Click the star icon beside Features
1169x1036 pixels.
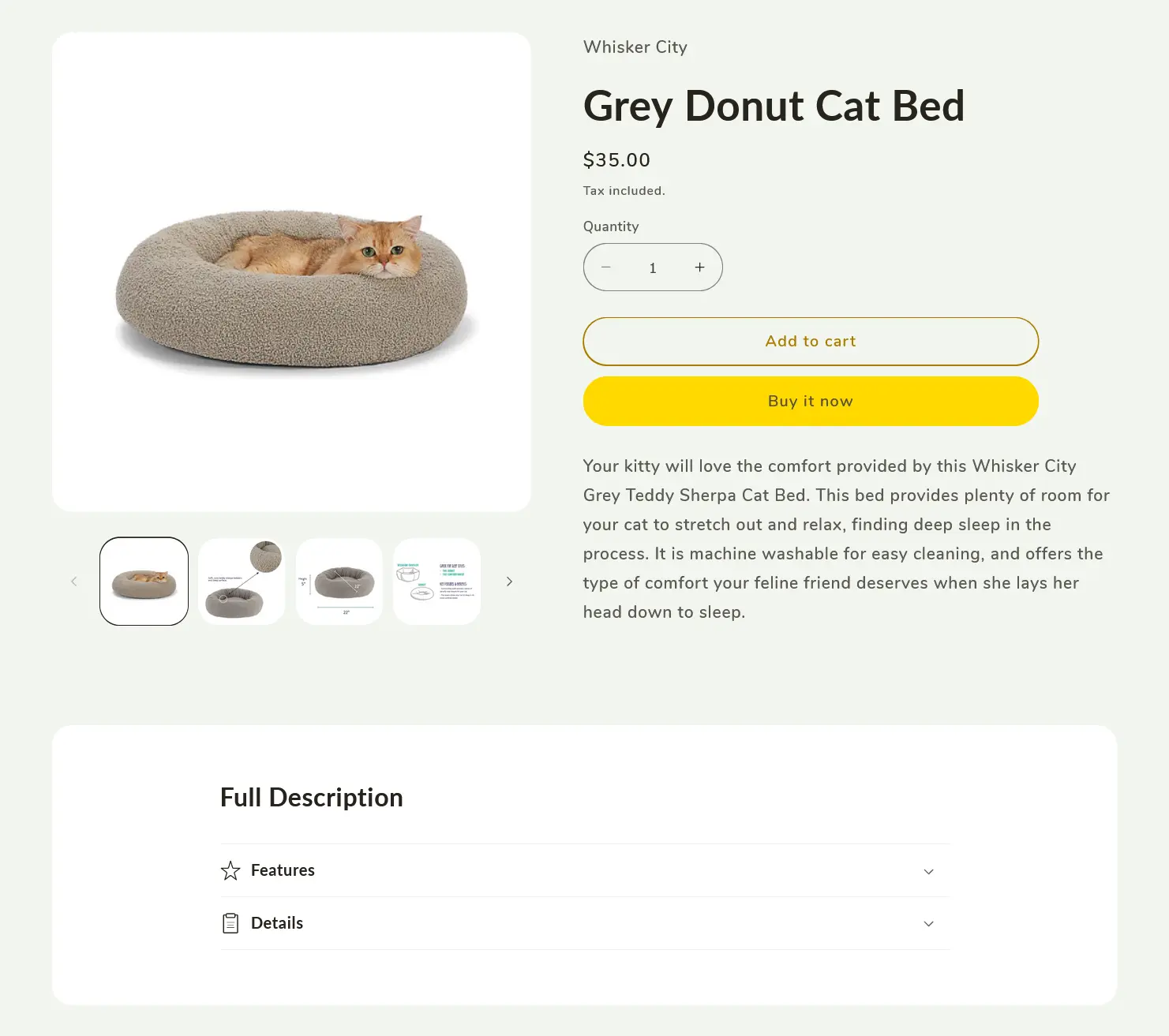(230, 870)
